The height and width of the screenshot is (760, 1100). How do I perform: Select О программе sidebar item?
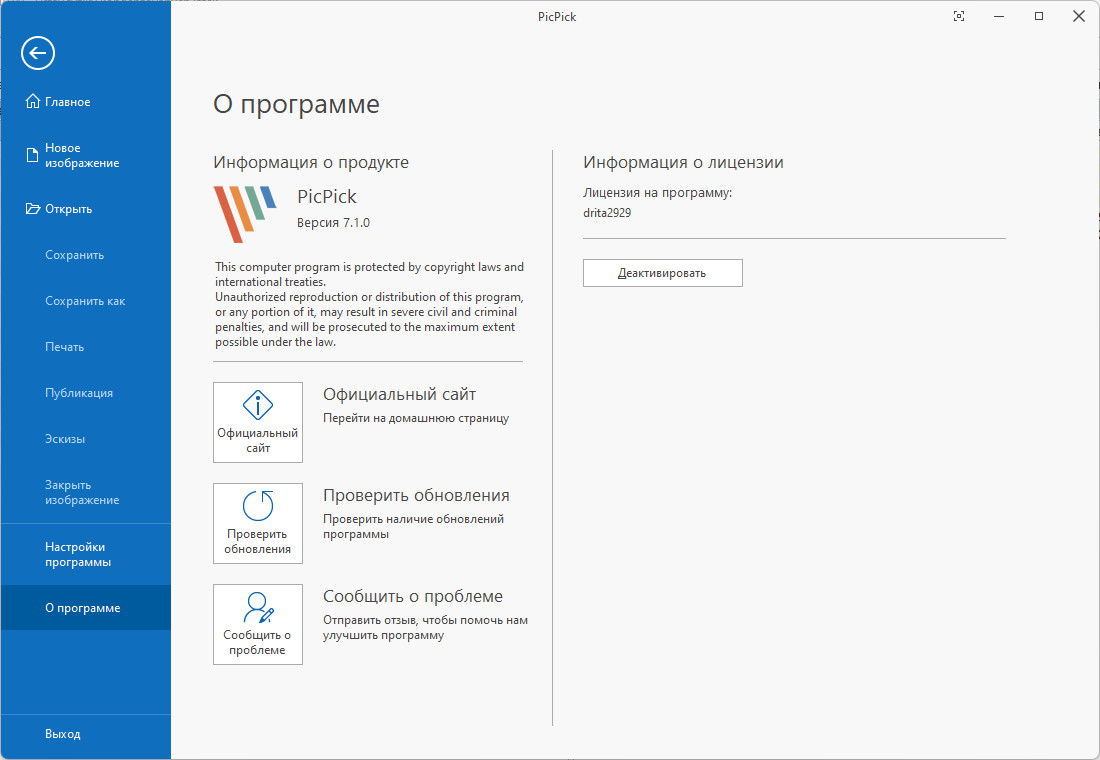click(x=86, y=608)
